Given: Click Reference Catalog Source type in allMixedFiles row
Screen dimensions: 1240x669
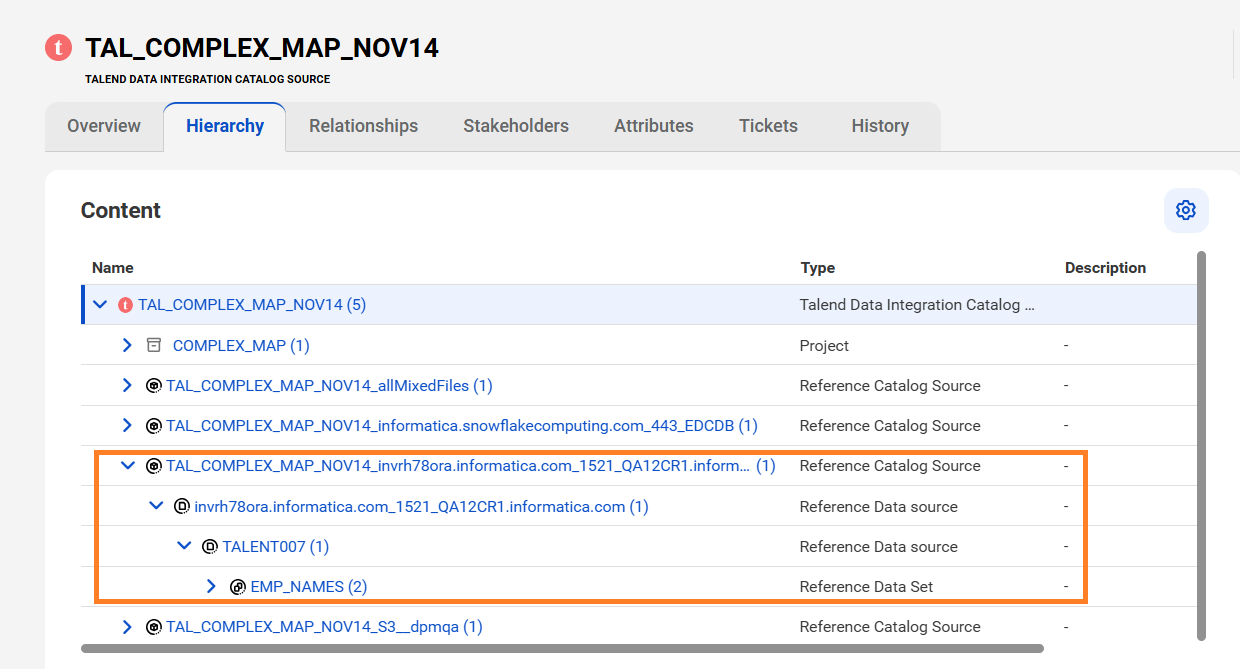Looking at the screenshot, I should [x=890, y=385].
